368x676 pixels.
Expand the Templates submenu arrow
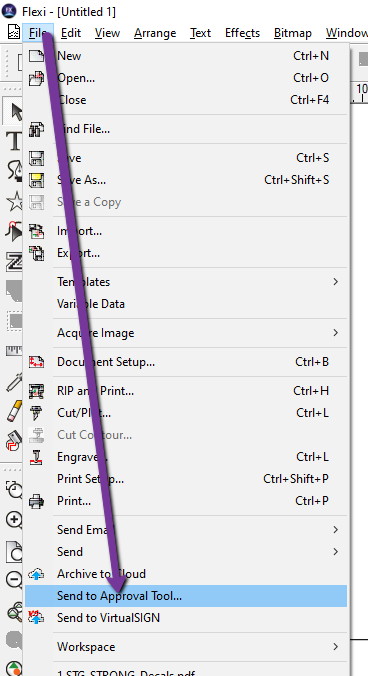click(336, 282)
